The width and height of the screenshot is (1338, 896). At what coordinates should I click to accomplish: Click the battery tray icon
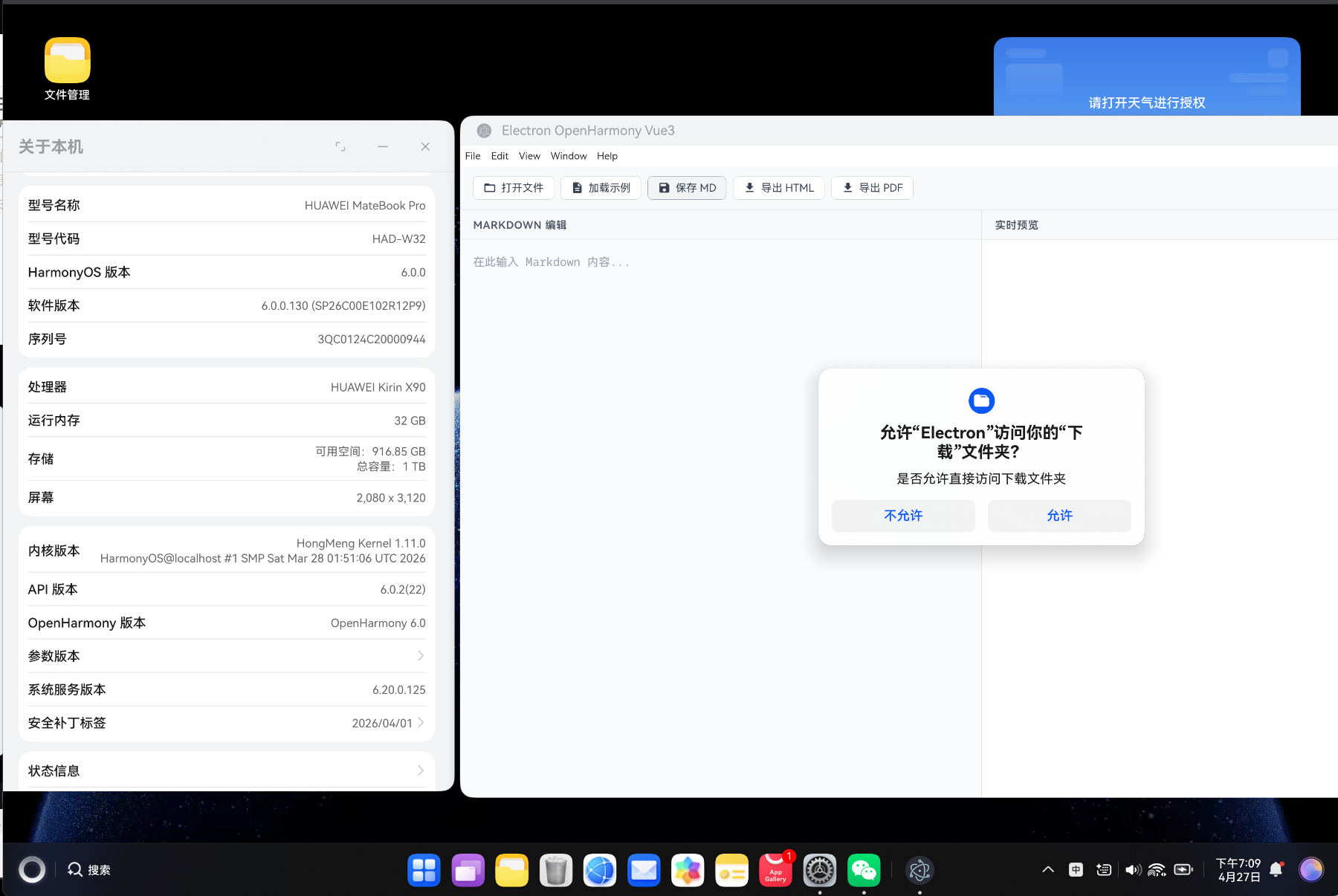click(x=1183, y=869)
